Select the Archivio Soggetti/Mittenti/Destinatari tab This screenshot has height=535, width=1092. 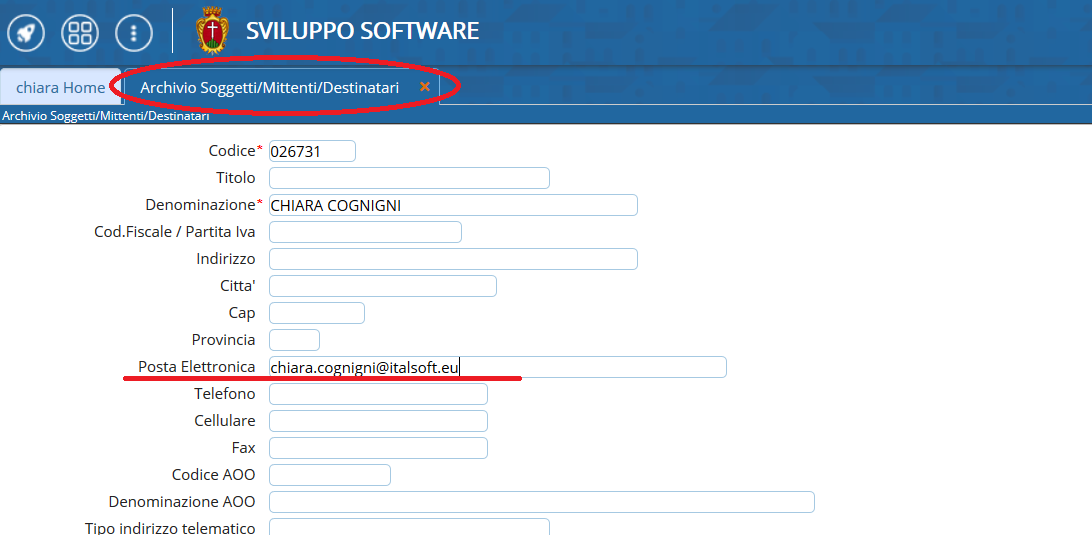269,87
